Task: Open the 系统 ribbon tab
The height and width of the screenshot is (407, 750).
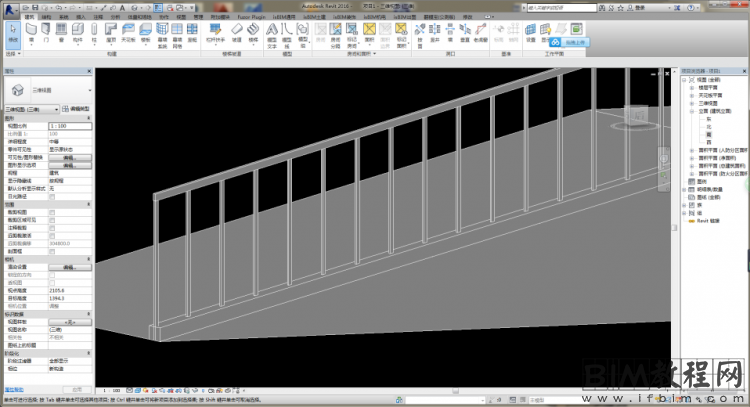Action: (64, 17)
